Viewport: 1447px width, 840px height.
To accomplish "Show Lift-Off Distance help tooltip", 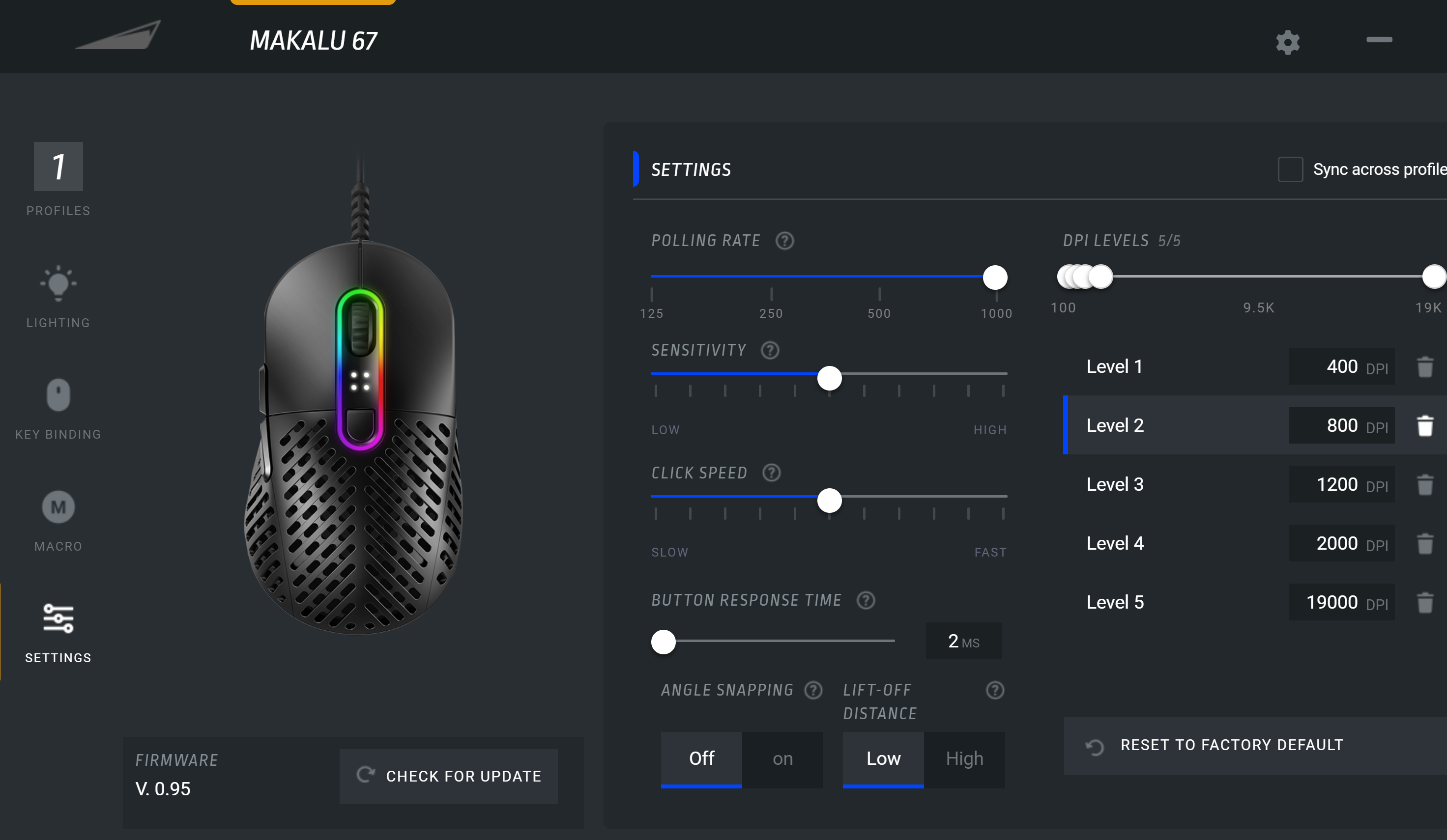I will 994,690.
